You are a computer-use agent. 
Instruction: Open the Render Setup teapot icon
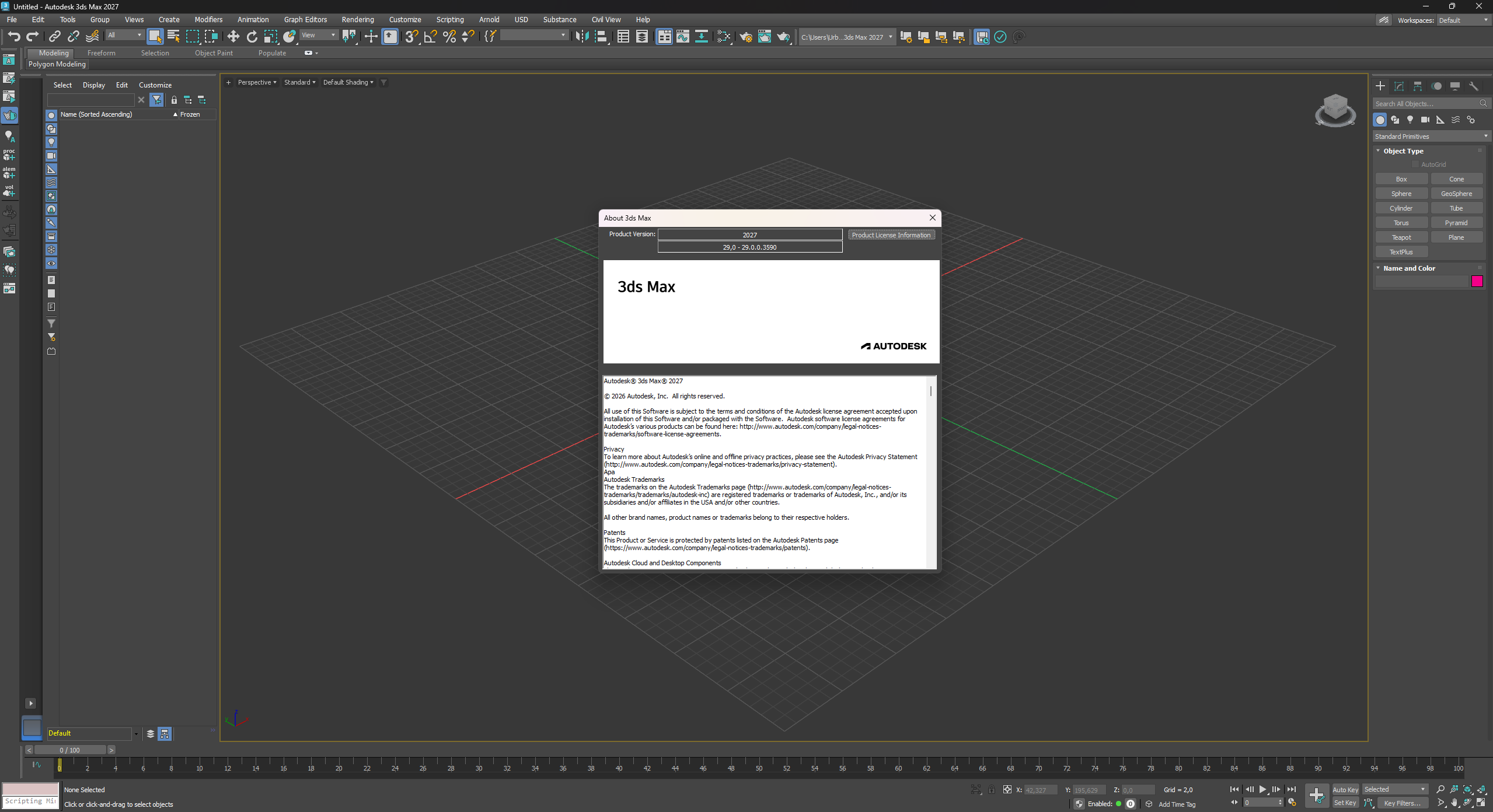click(x=745, y=37)
